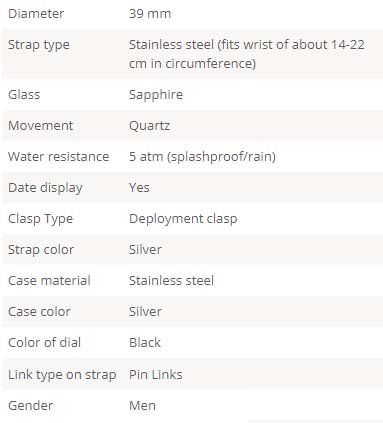Click the Men gender value

tap(142, 406)
